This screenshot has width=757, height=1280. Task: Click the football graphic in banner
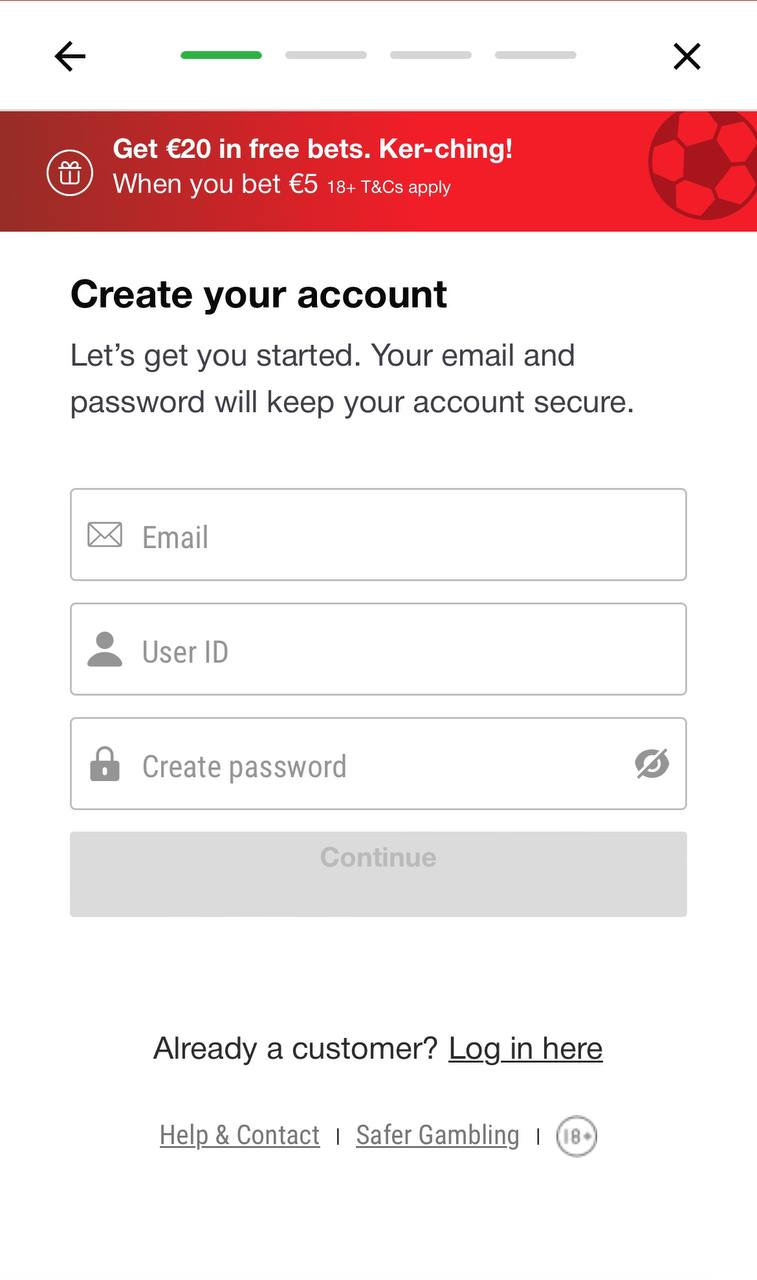coord(703,165)
